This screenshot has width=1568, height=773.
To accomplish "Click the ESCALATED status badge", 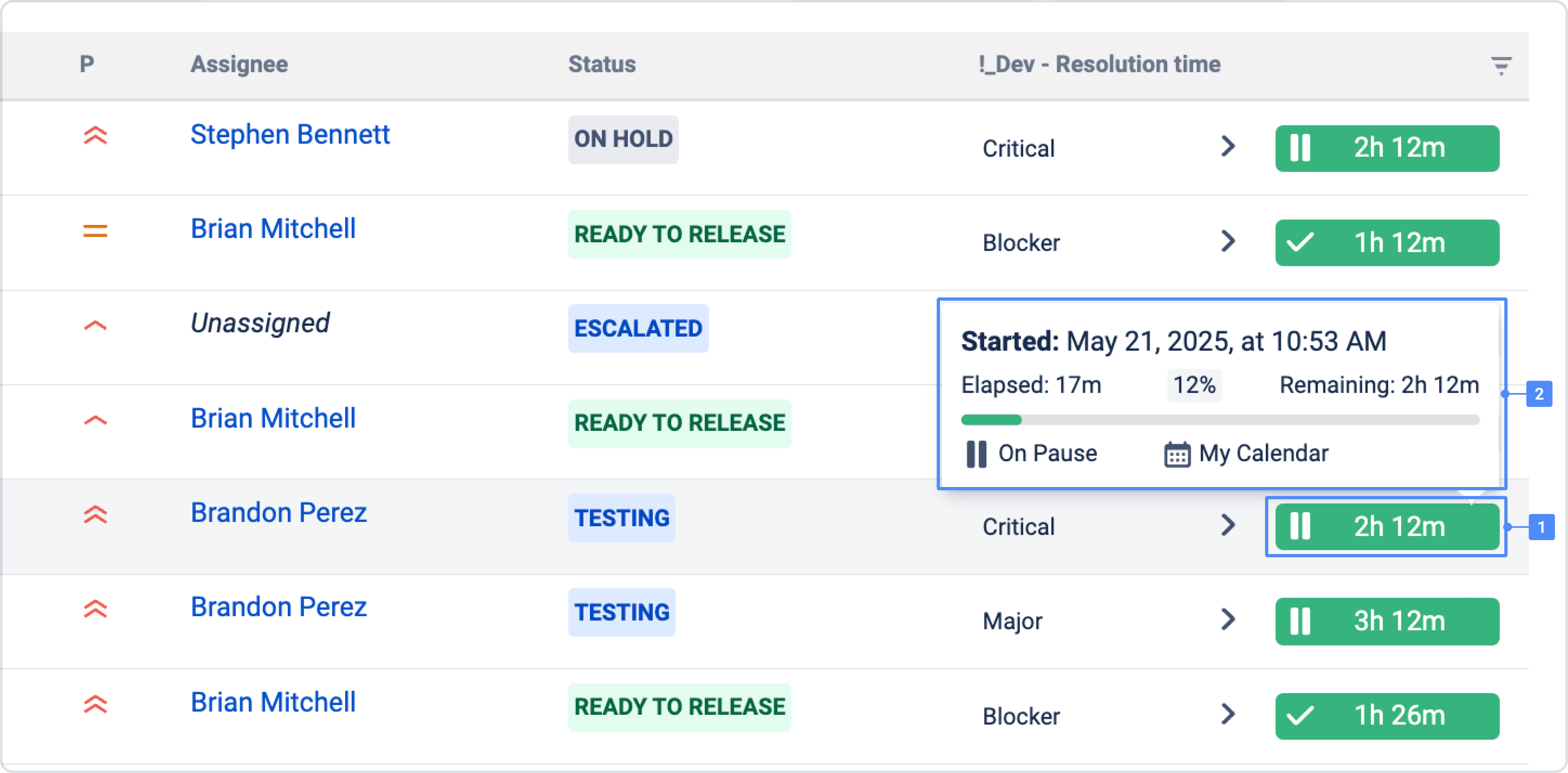I will click(x=638, y=328).
